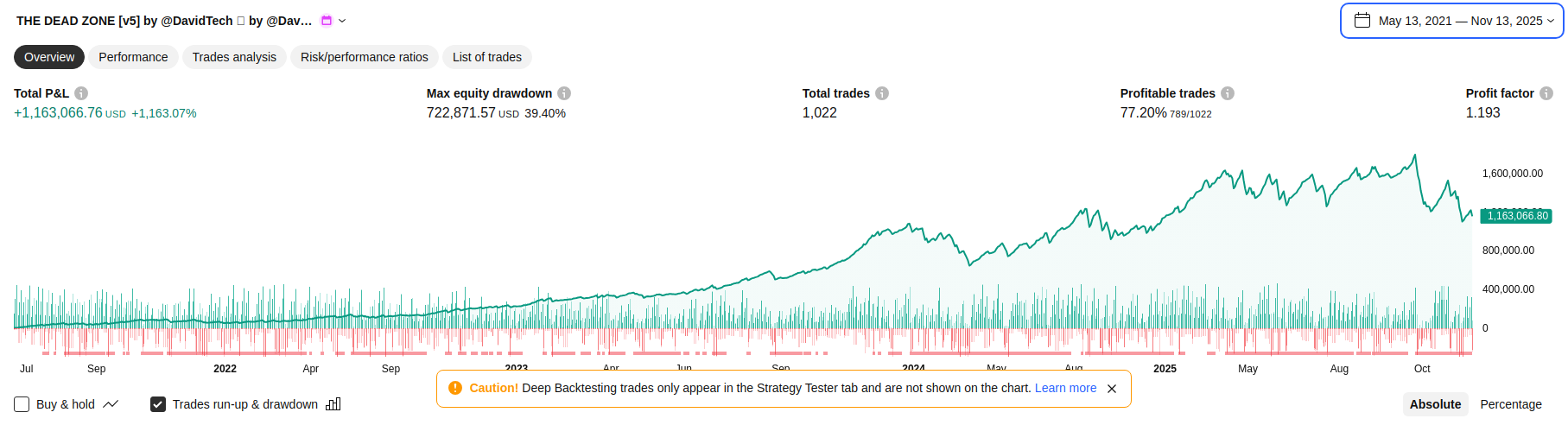
Task: Click the green 1,163,066.80 equity value label
Action: pyautogui.click(x=1517, y=216)
